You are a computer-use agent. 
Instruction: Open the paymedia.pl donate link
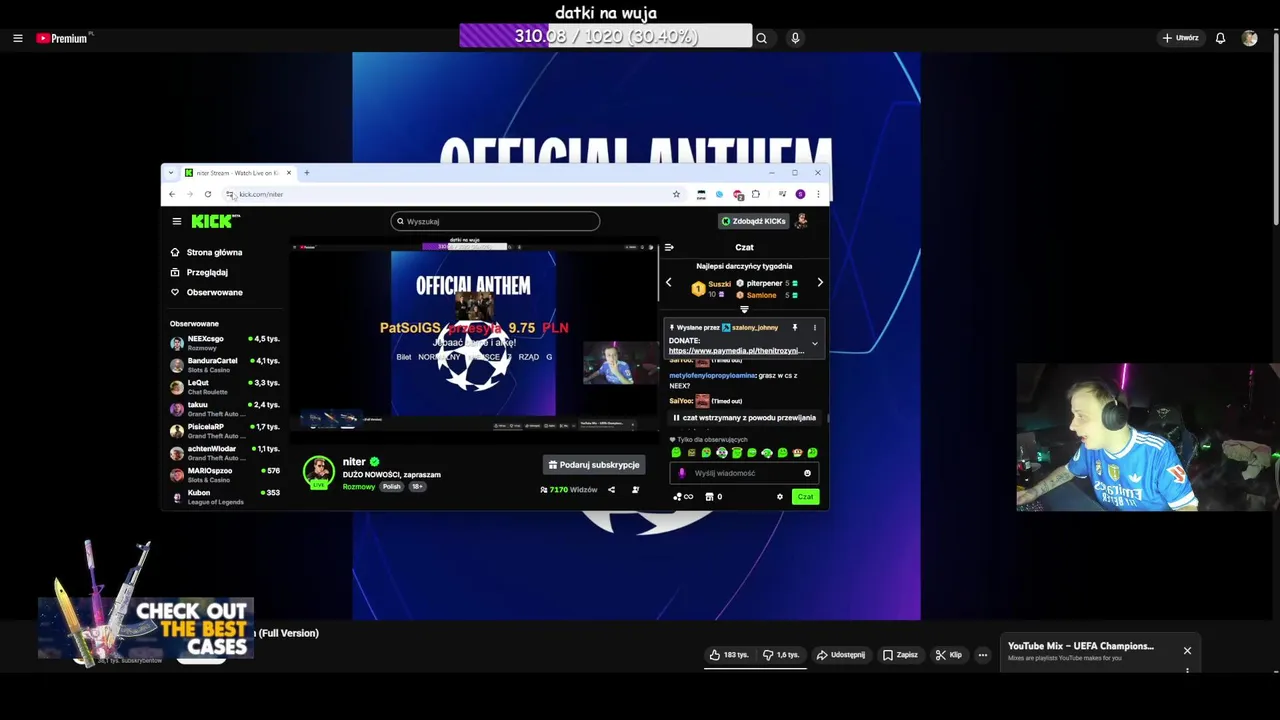pos(736,351)
